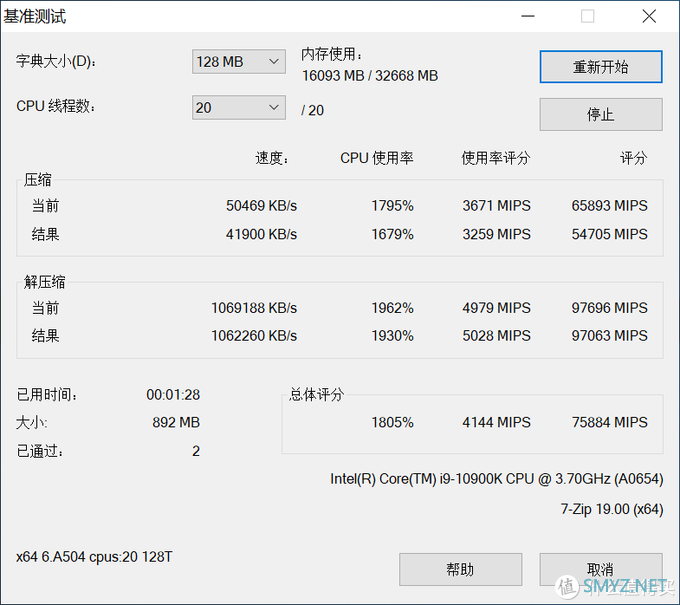The width and height of the screenshot is (680, 605).
Task: Click the 帮助 help button
Action: (x=460, y=569)
